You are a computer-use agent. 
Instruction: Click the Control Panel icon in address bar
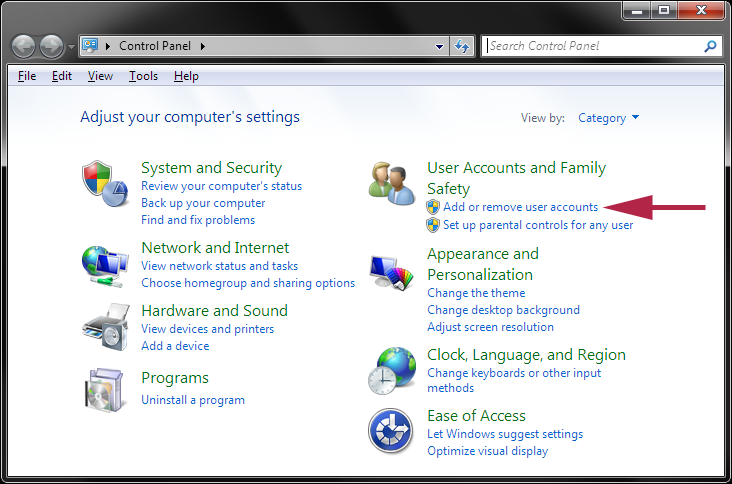coord(90,45)
